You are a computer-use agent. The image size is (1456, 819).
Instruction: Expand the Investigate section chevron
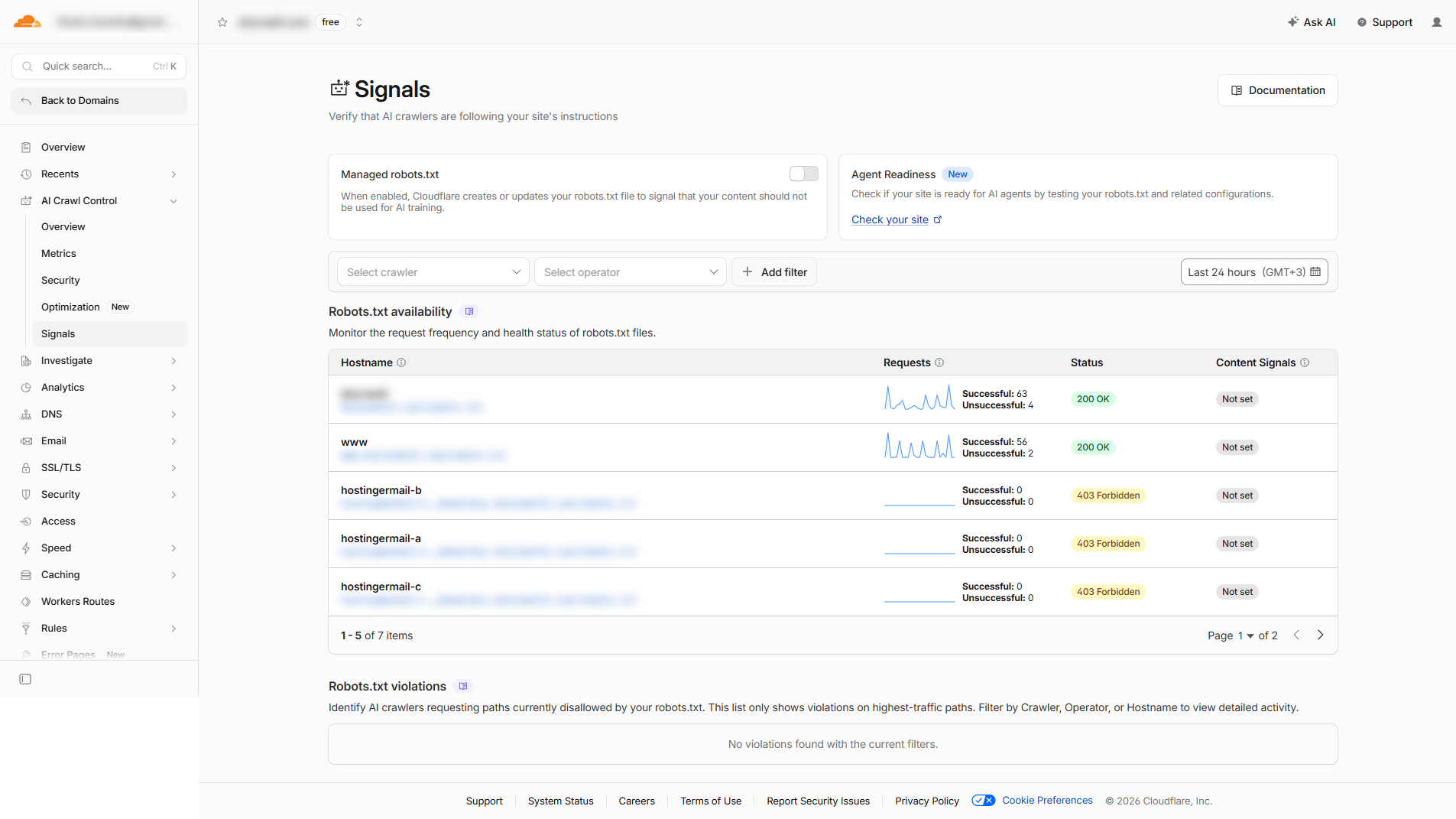[x=173, y=361]
